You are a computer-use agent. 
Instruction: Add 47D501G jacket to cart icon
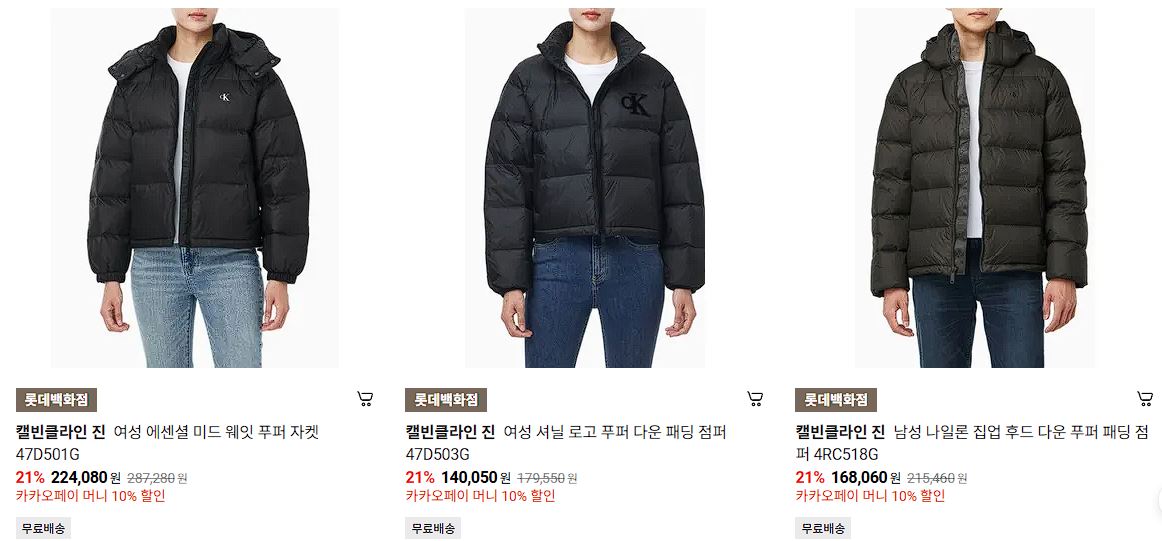tap(365, 399)
